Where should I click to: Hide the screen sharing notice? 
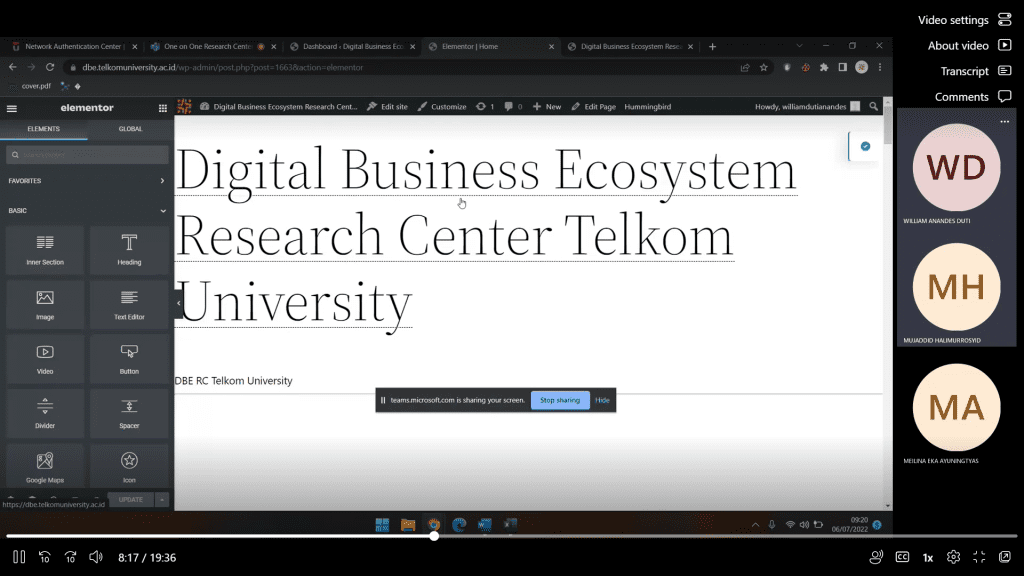[602, 400]
